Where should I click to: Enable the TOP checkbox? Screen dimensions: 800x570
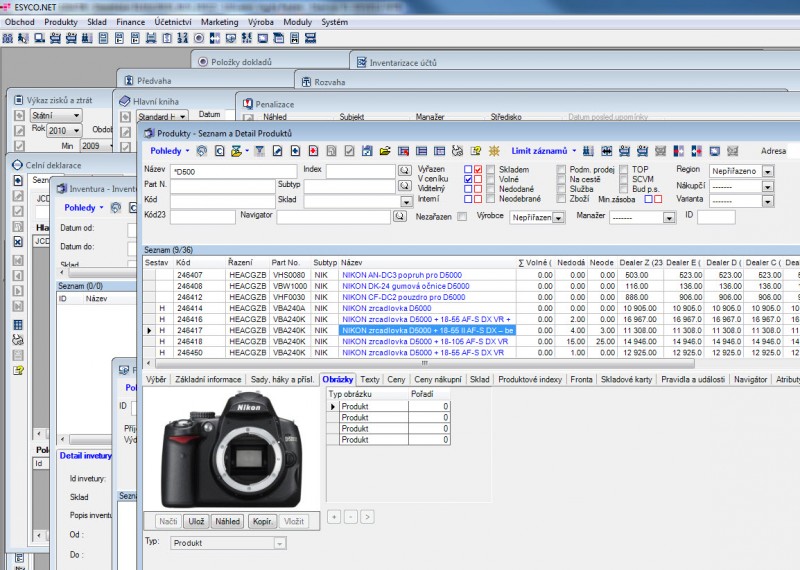[623, 170]
